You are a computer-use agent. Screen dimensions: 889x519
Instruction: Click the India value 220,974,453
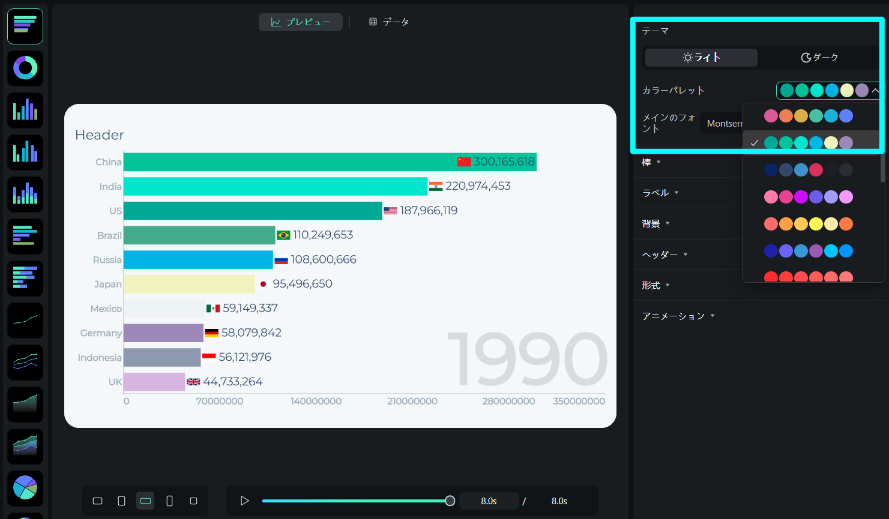[478, 186]
